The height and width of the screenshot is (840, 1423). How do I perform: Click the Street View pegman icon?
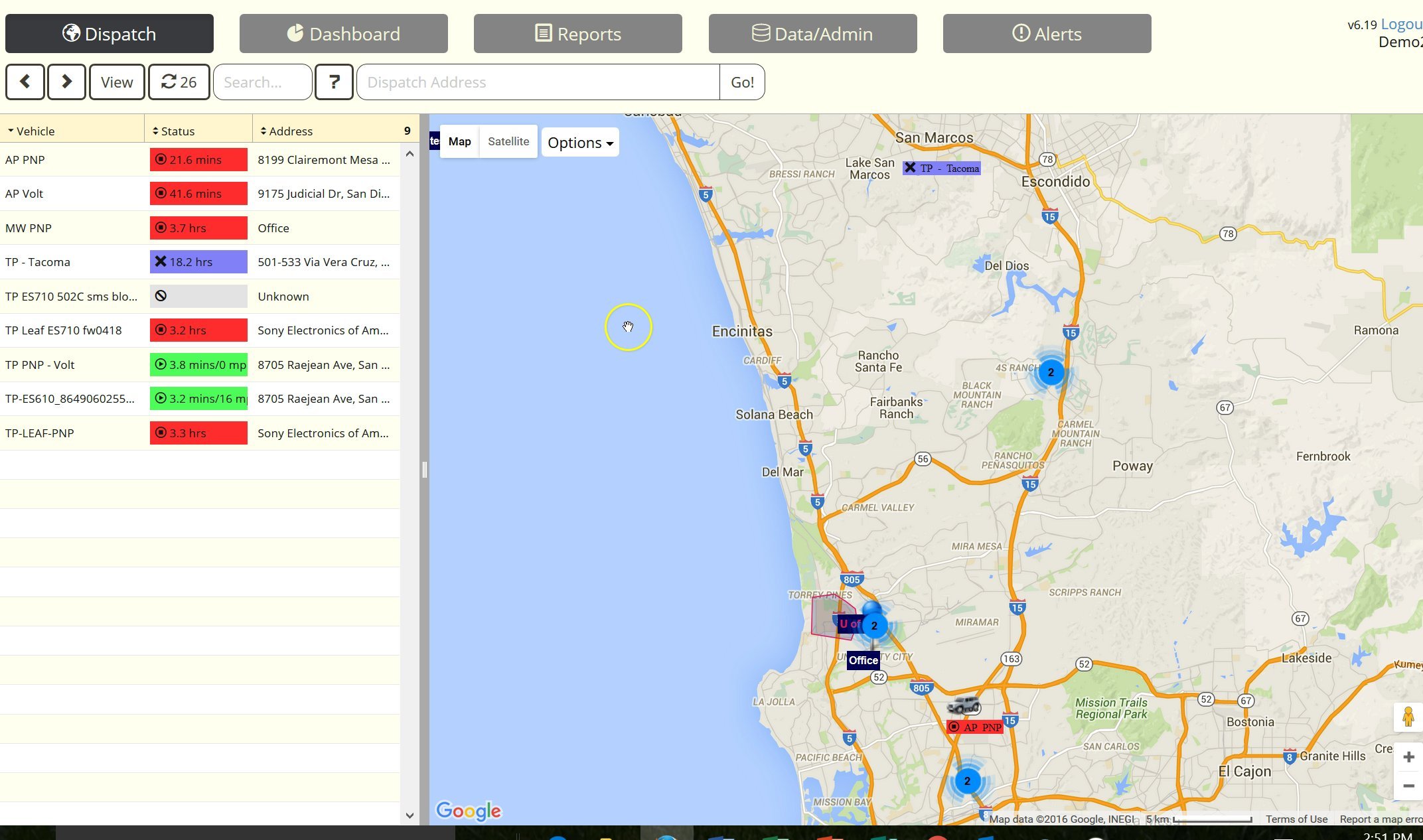[x=1408, y=717]
